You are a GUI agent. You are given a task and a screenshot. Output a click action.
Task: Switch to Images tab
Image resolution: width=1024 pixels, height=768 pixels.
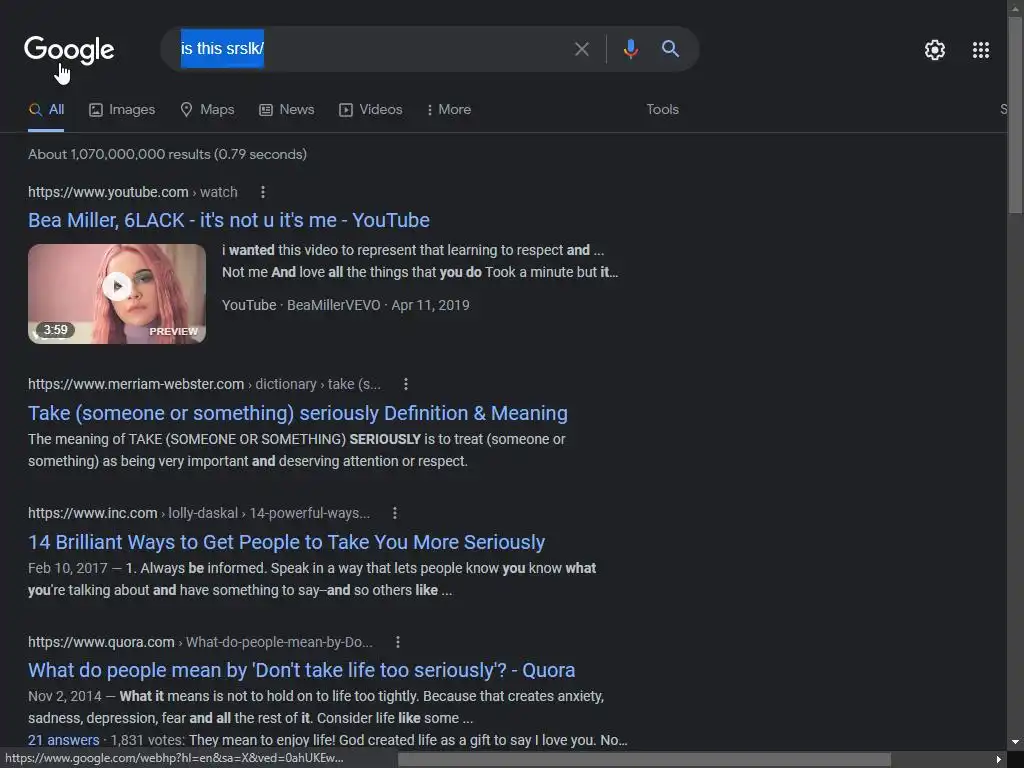pyautogui.click(x=122, y=110)
